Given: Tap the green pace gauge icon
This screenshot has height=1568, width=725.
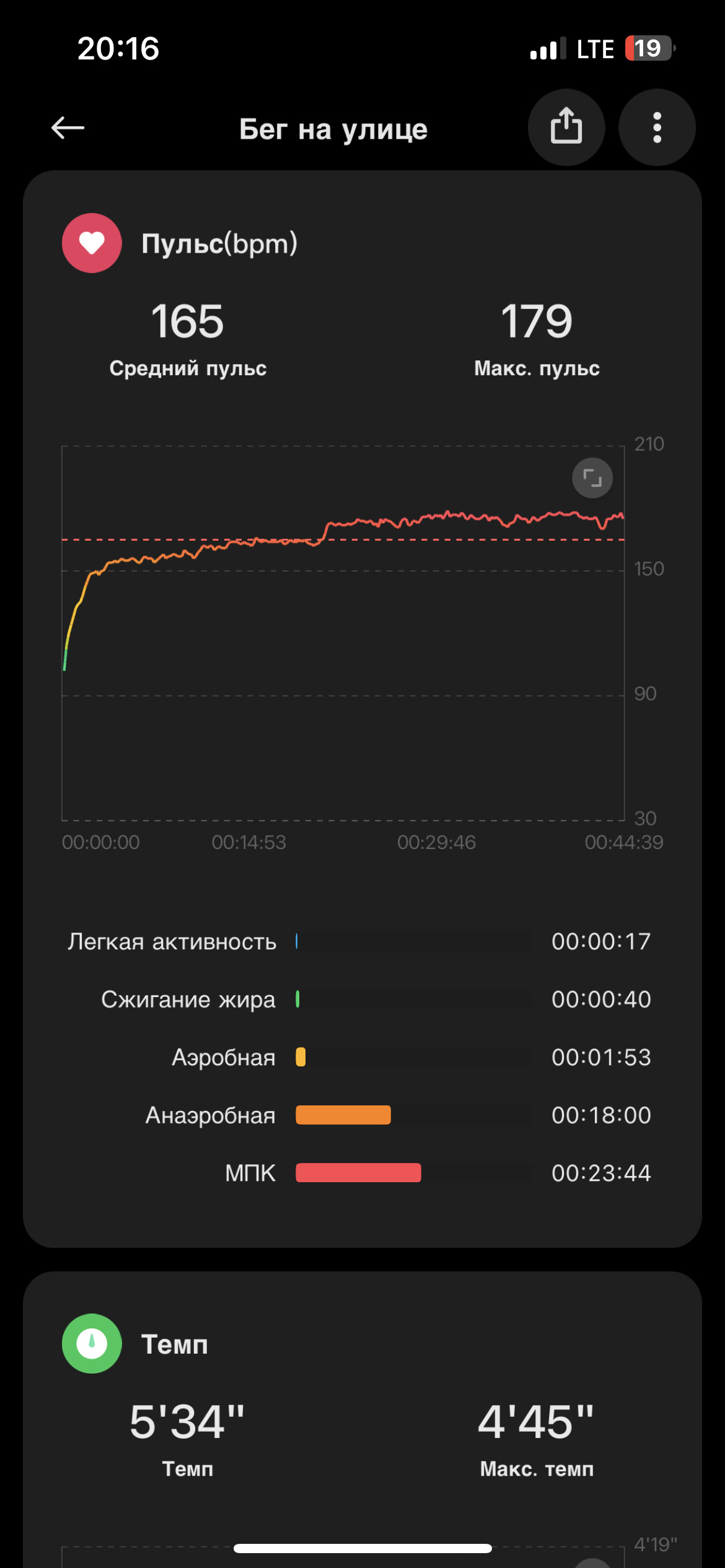Looking at the screenshot, I should pyautogui.click(x=92, y=1344).
